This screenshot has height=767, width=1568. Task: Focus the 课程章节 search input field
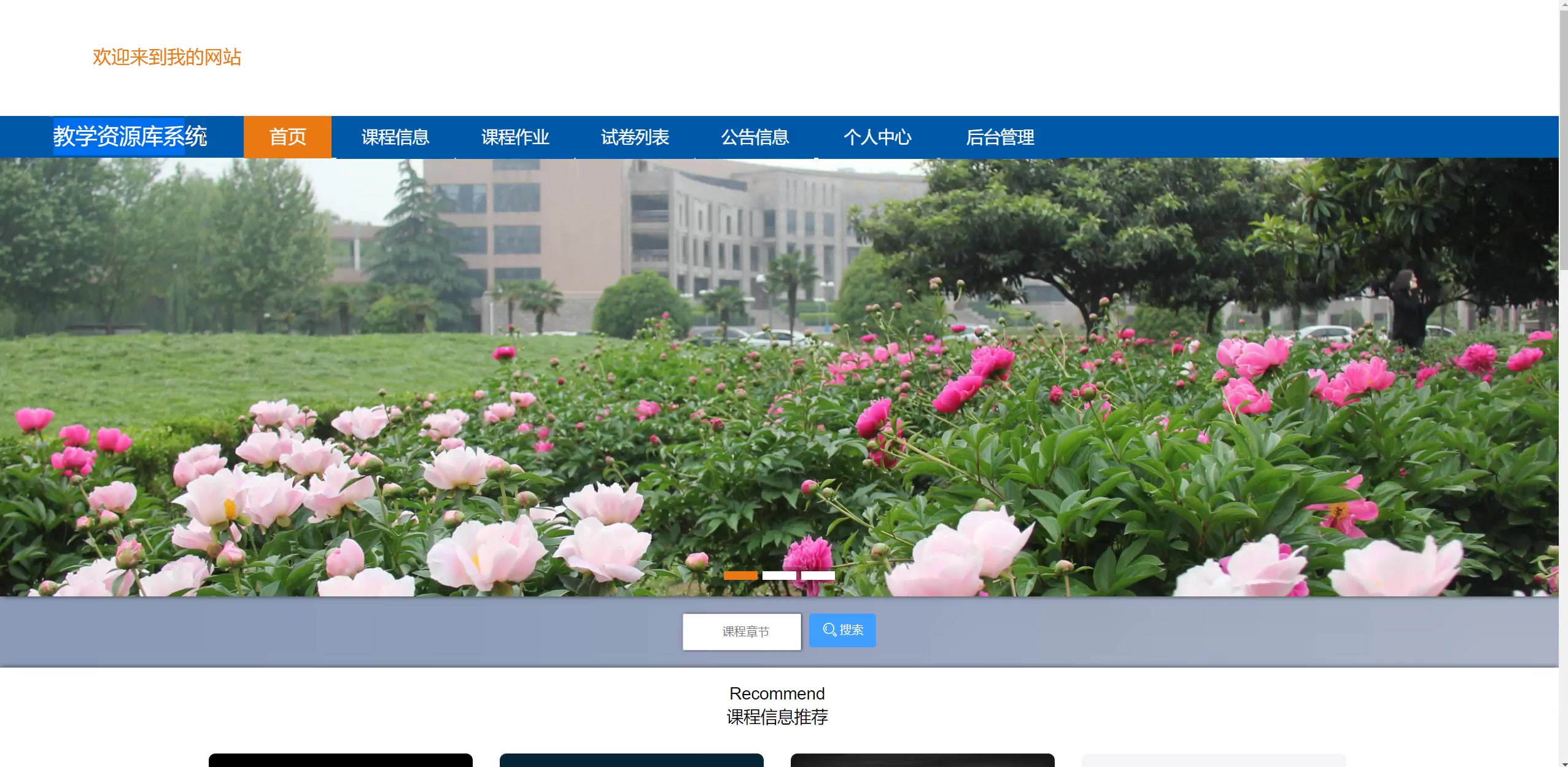[742, 631]
